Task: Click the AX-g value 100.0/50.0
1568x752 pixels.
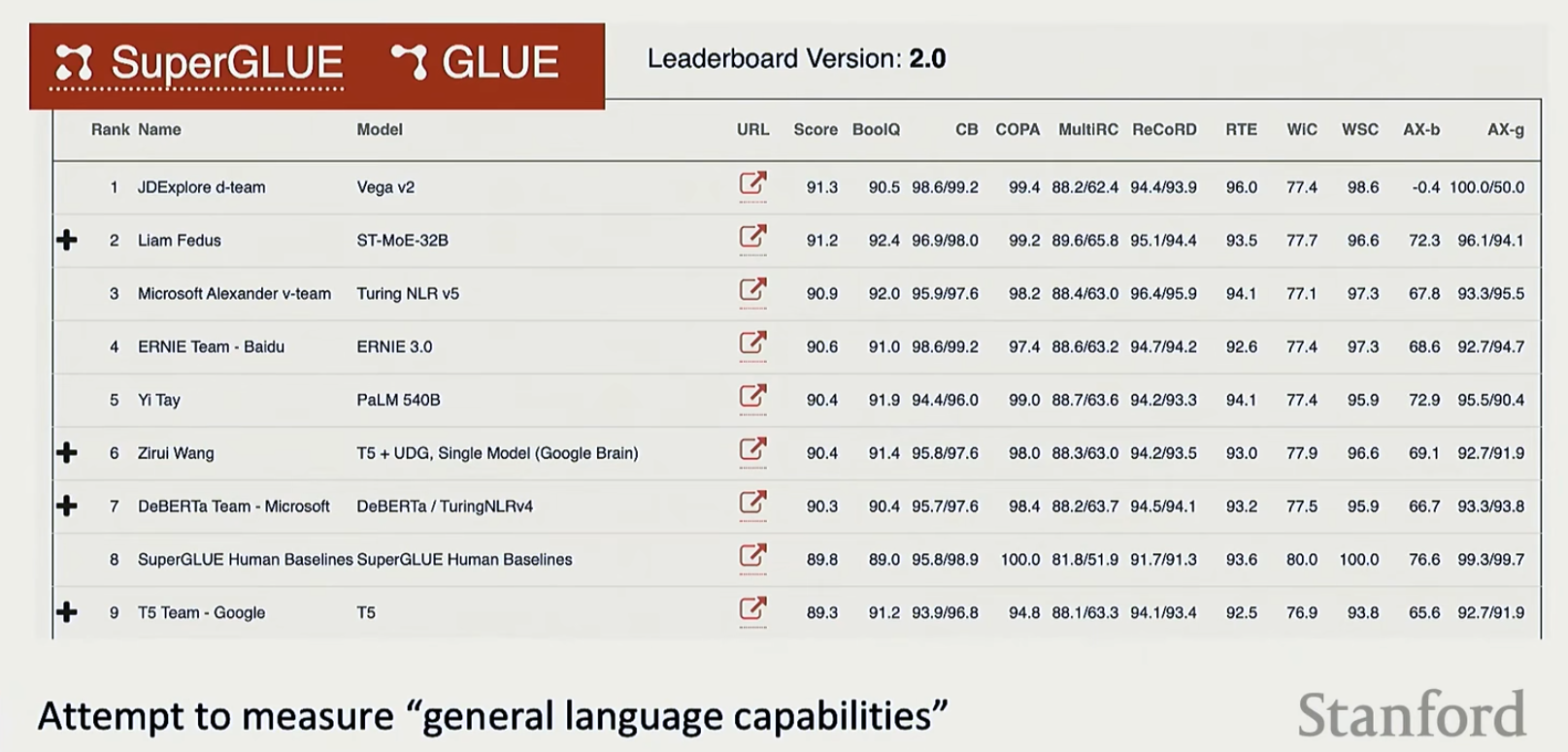Action: pos(1487,187)
